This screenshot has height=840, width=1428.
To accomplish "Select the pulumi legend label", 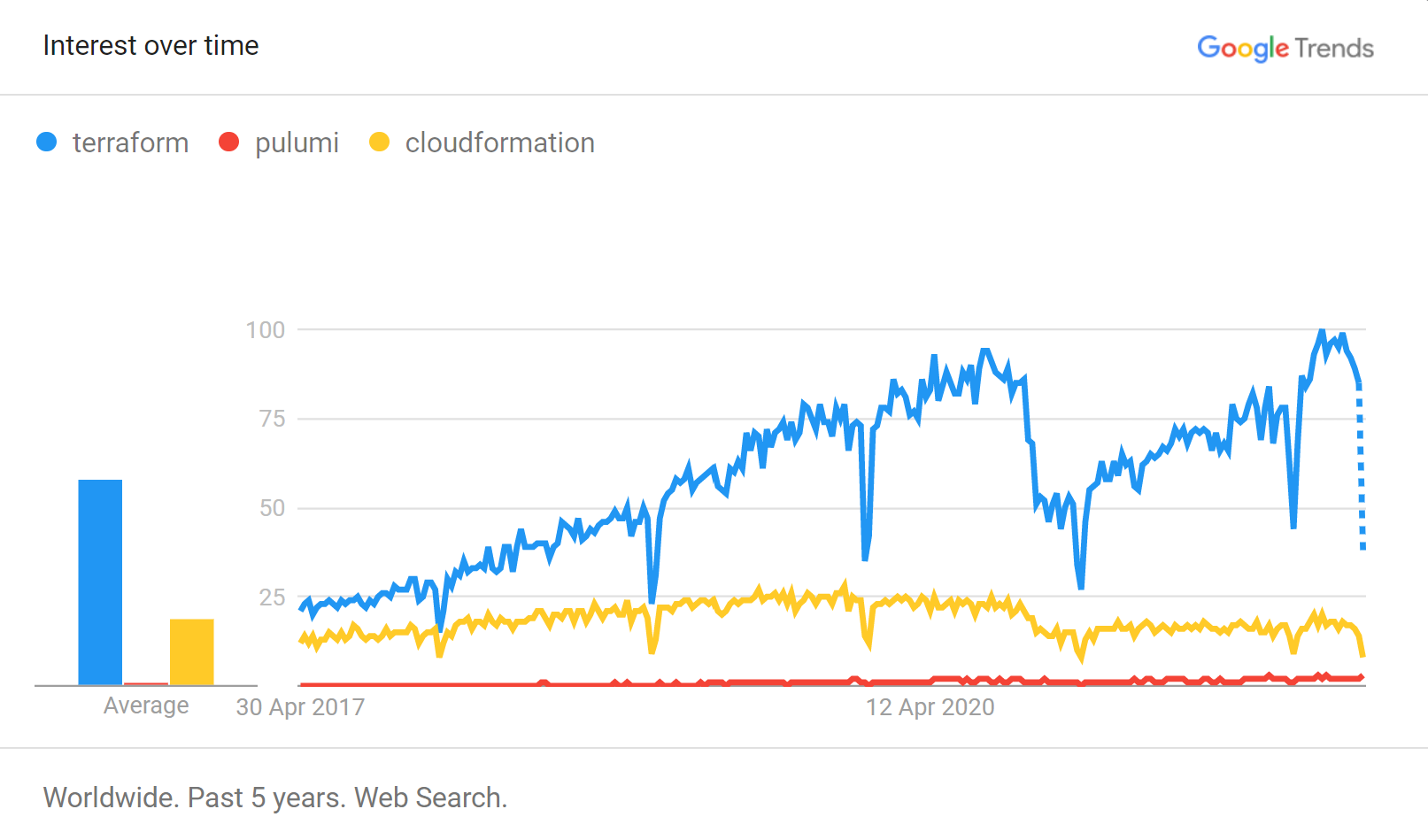I will pyautogui.click(x=297, y=143).
